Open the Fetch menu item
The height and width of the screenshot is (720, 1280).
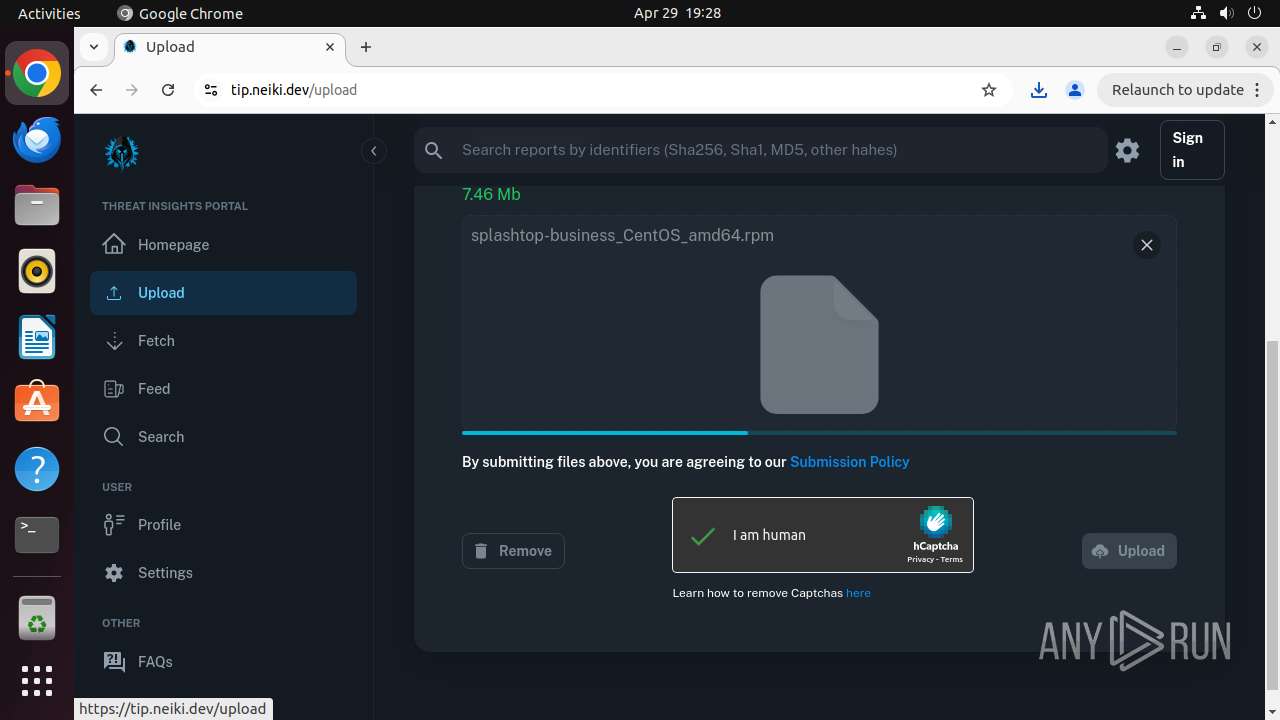pos(223,341)
